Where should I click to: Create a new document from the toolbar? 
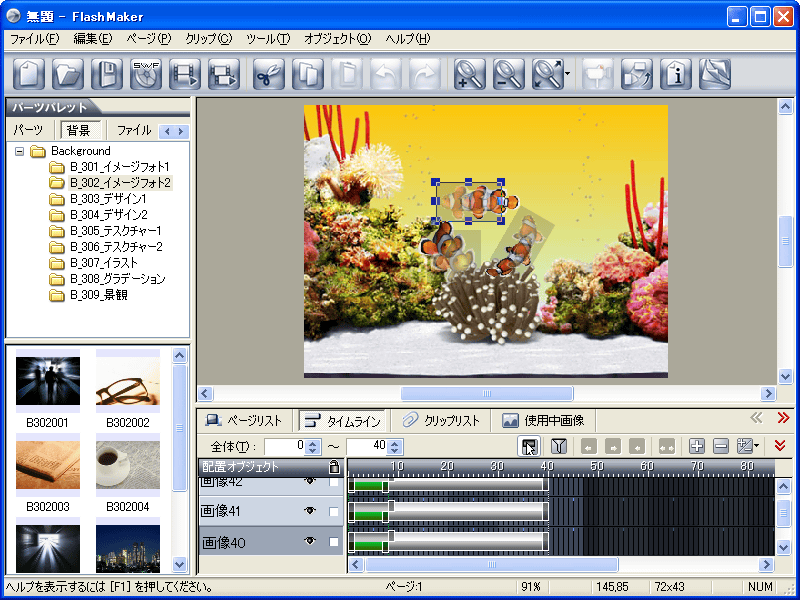point(29,74)
